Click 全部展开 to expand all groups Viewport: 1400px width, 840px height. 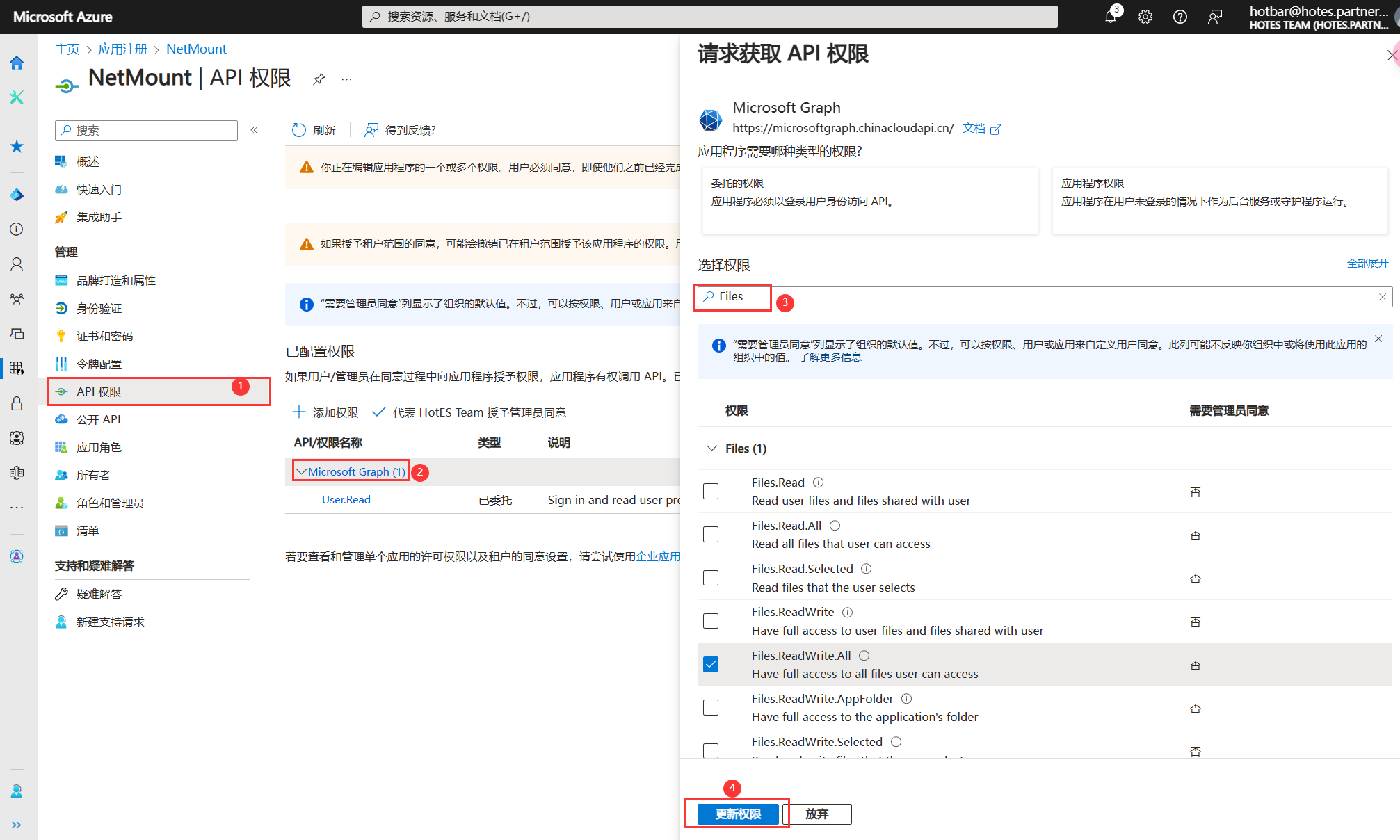click(x=1367, y=263)
